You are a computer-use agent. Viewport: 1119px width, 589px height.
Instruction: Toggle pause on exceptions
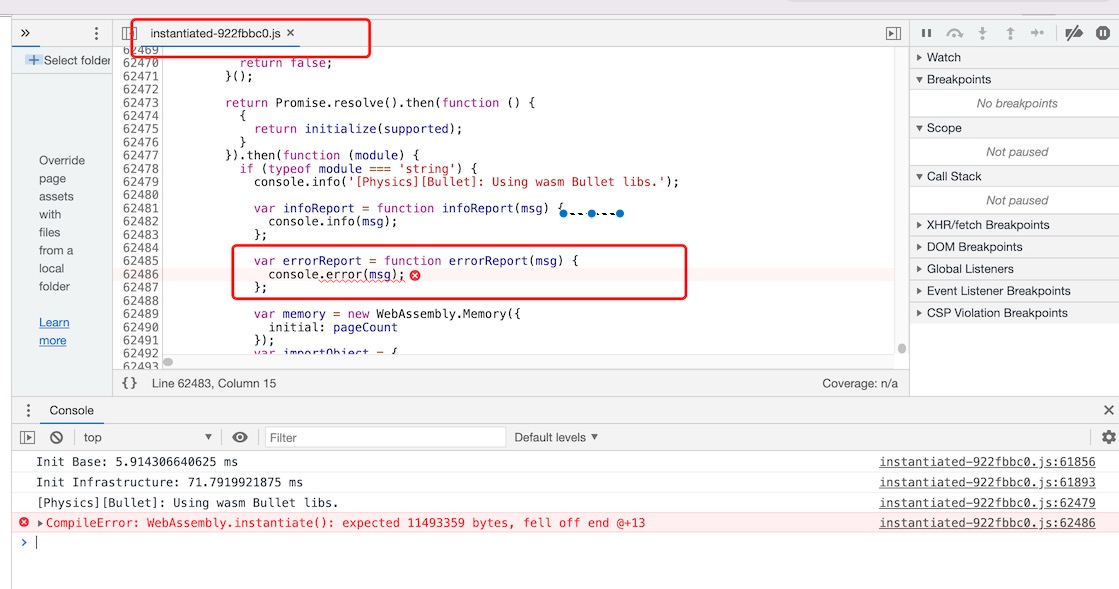[1102, 33]
